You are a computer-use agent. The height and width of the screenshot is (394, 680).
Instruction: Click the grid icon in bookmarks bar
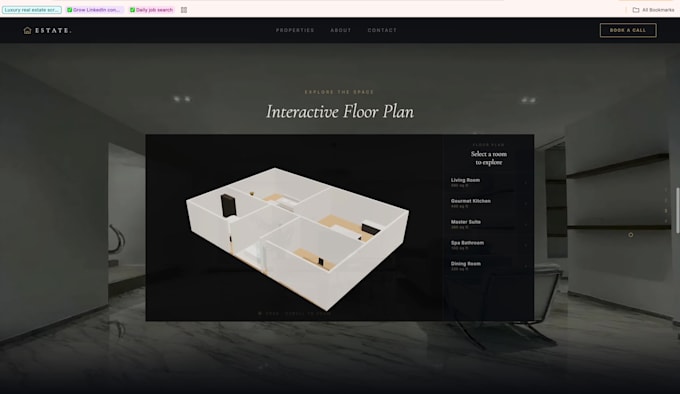pos(184,10)
